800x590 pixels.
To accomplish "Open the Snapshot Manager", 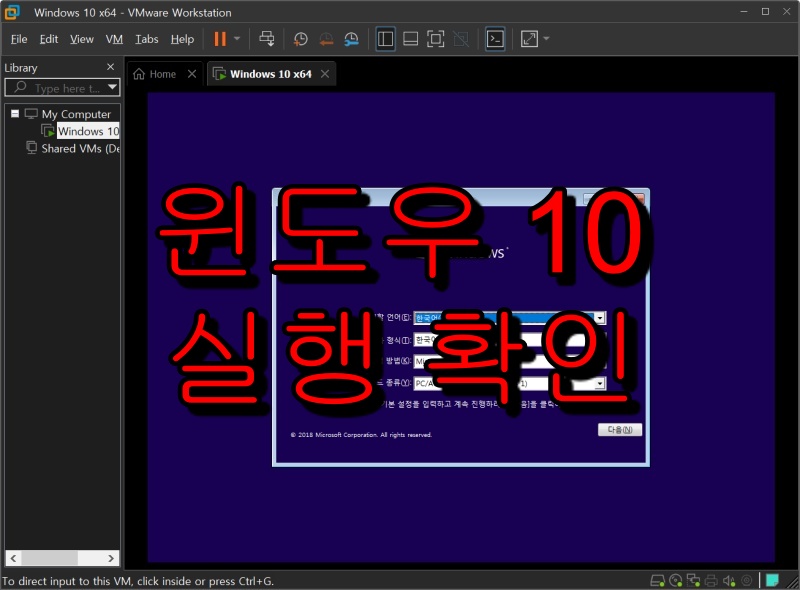I will (352, 38).
